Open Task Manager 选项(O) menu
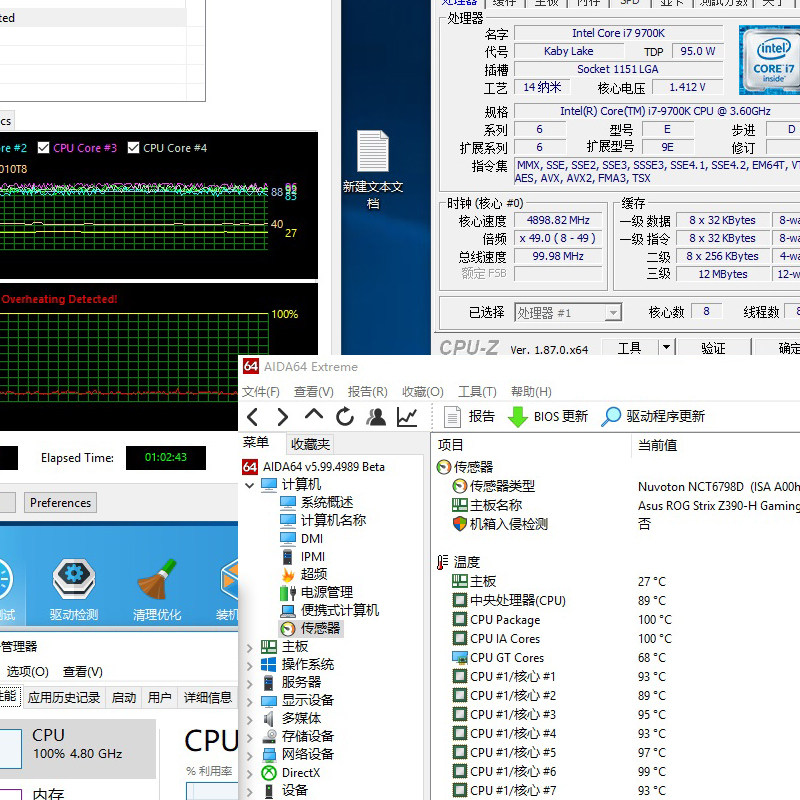800x800 pixels. click(x=28, y=671)
